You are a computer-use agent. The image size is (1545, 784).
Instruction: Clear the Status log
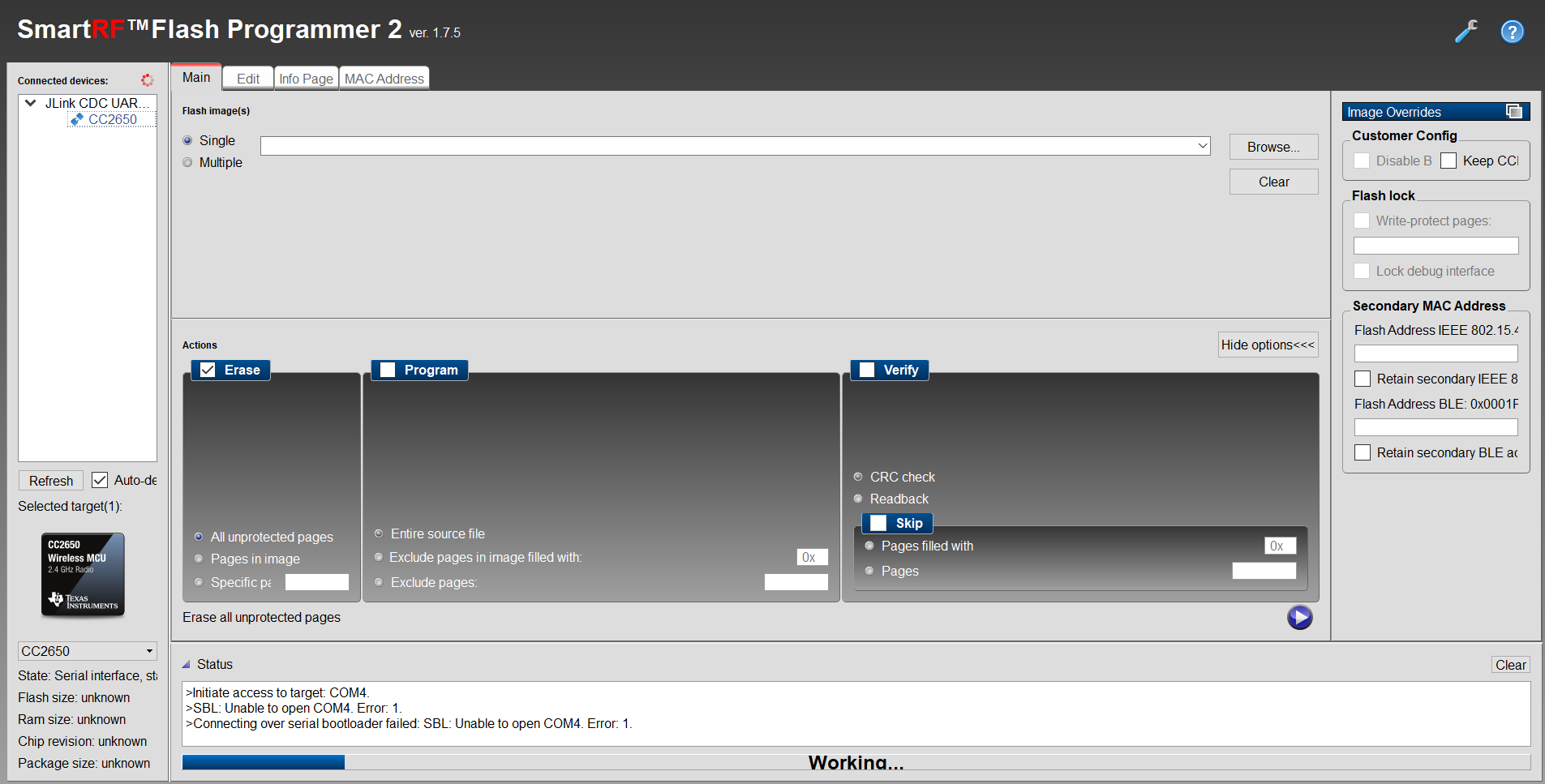click(1511, 665)
